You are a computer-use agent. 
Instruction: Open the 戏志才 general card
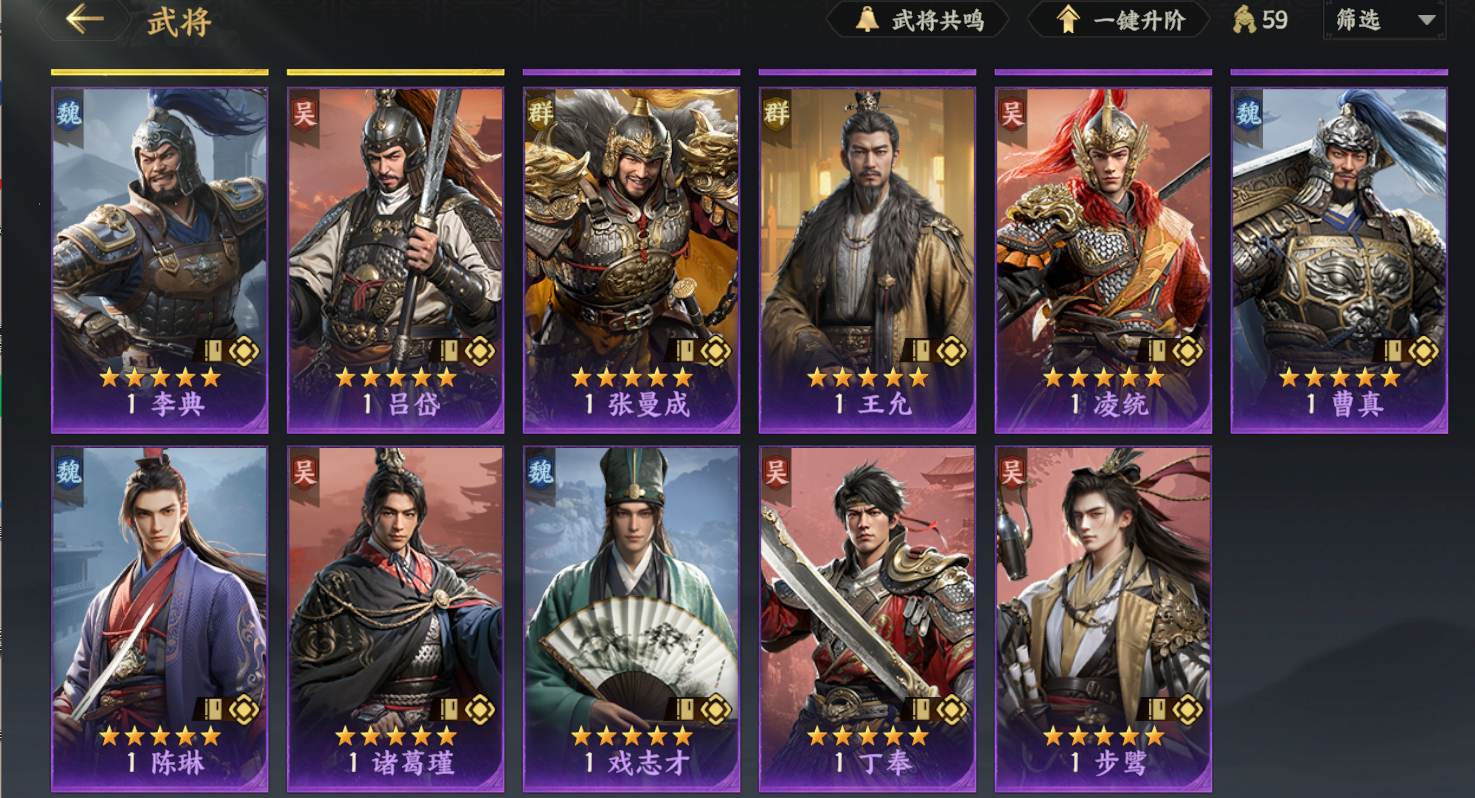632,619
